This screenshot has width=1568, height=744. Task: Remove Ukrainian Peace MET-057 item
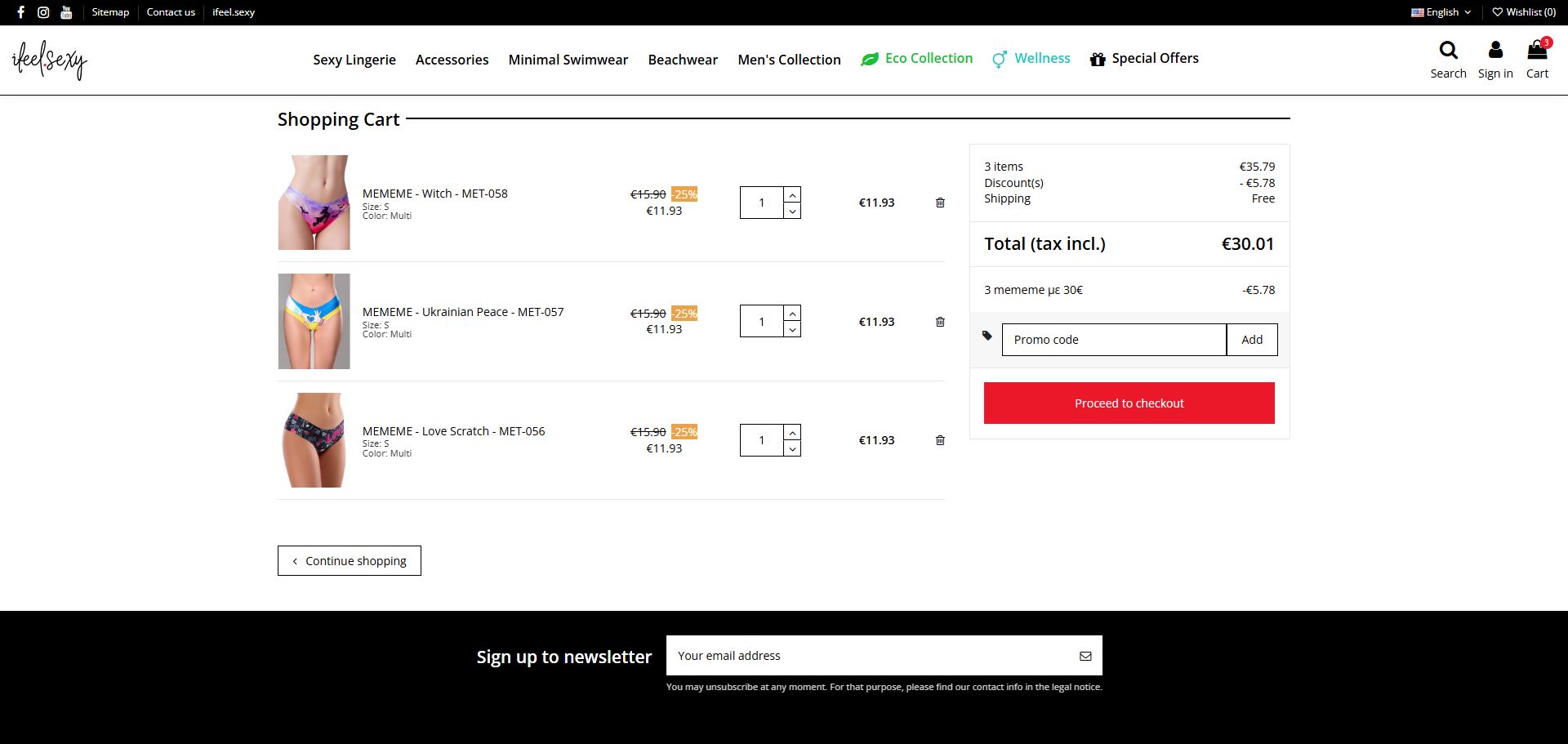pos(940,322)
